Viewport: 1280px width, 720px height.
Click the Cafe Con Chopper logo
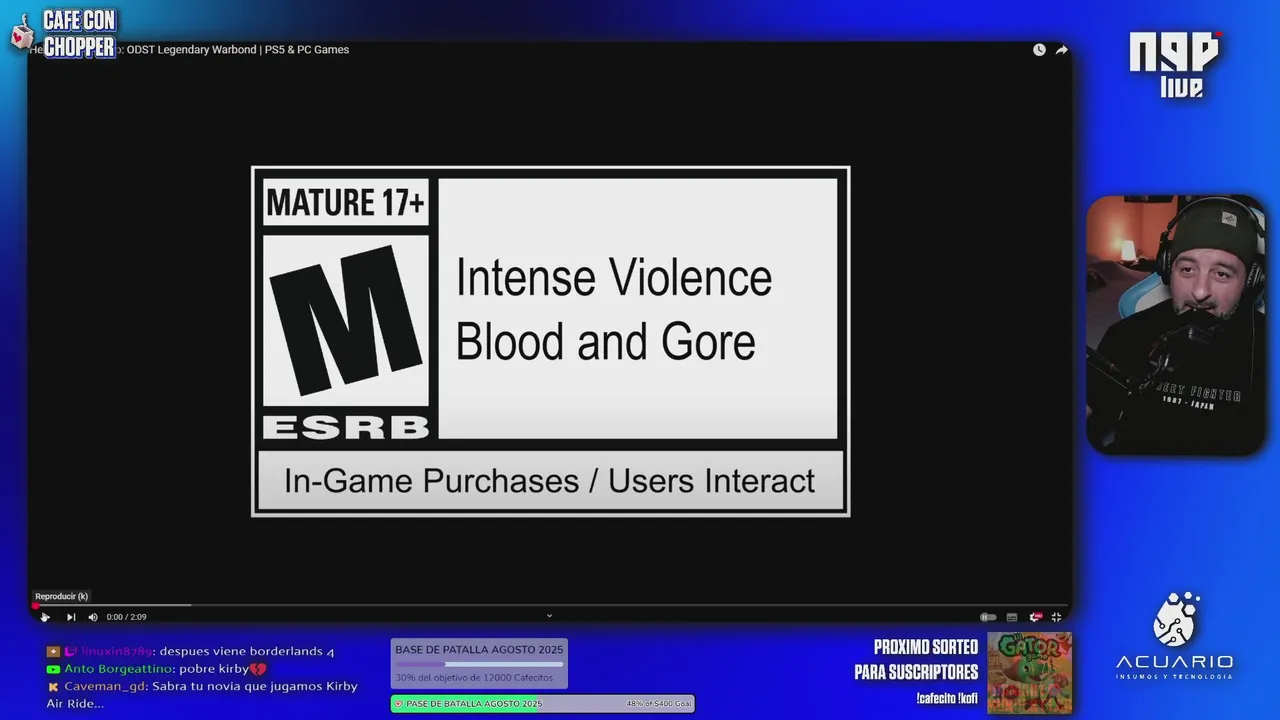point(64,34)
